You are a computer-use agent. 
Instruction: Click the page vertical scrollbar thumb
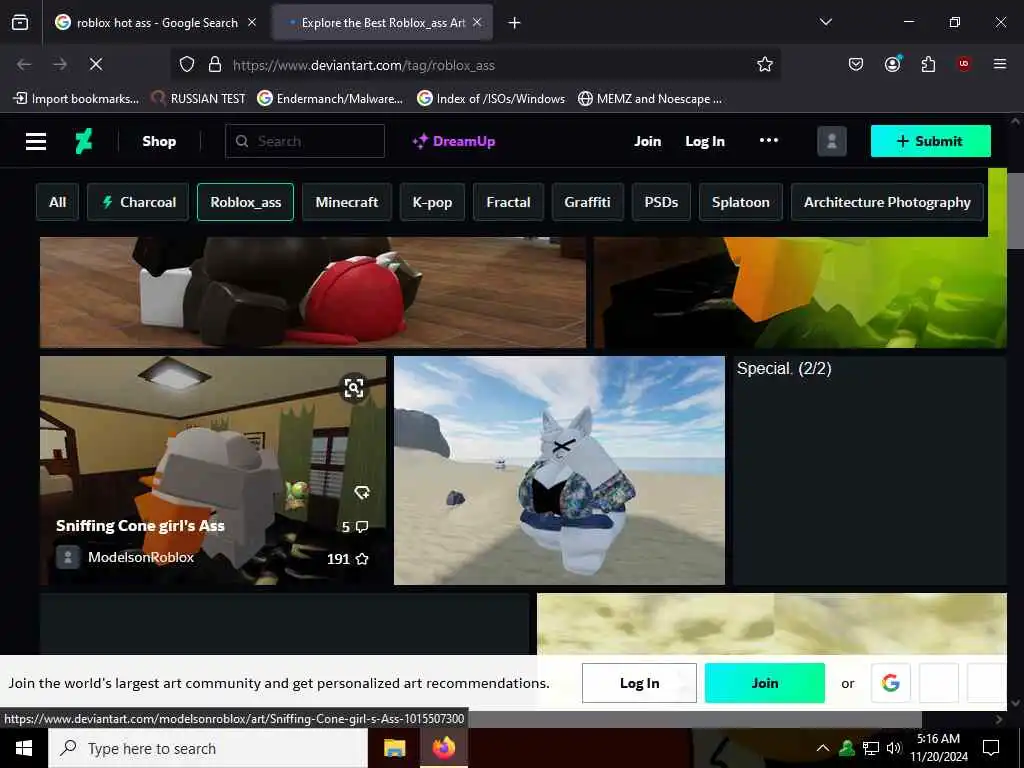pyautogui.click(x=1016, y=210)
